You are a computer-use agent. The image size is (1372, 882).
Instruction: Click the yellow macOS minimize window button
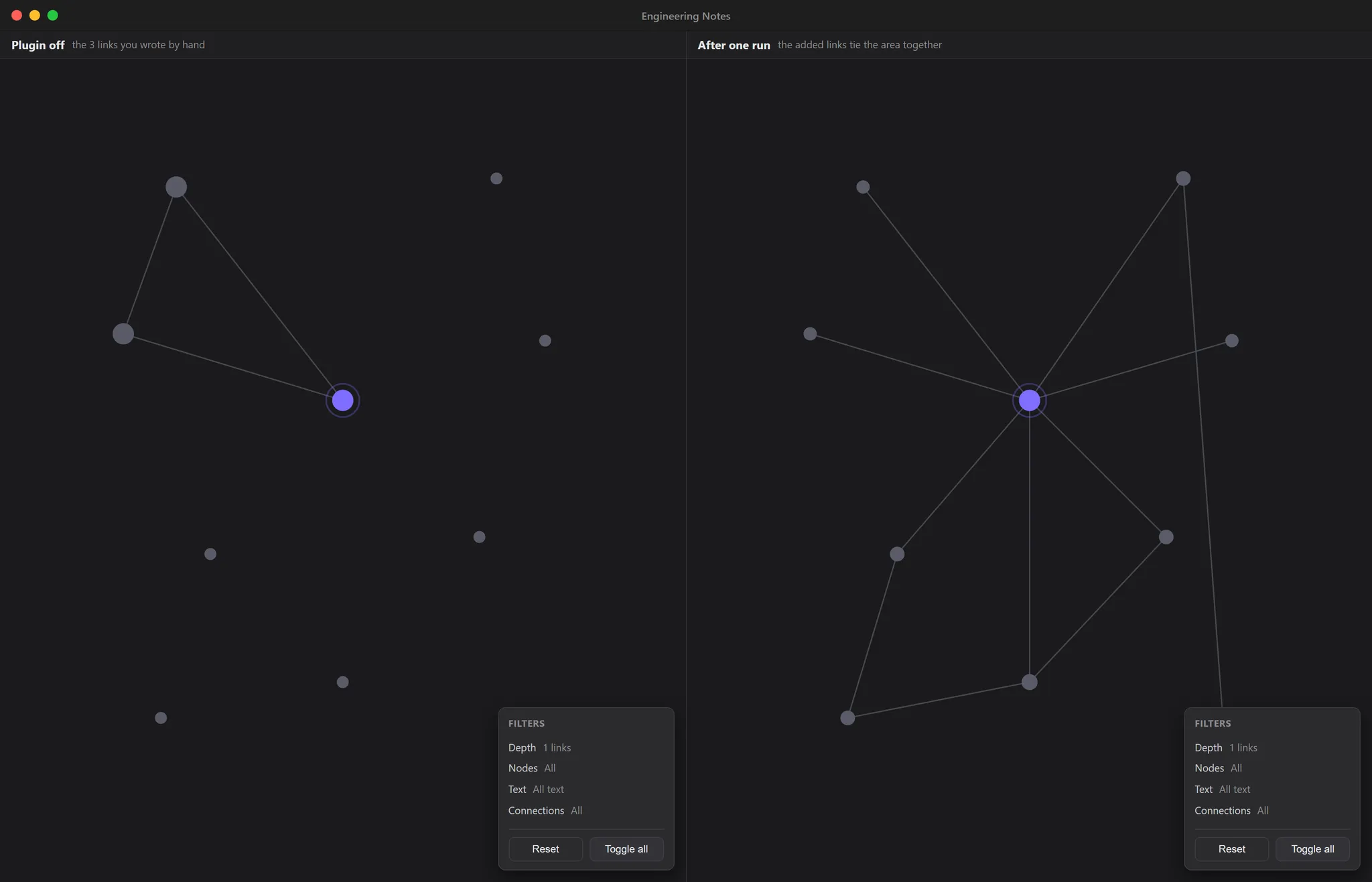click(35, 15)
